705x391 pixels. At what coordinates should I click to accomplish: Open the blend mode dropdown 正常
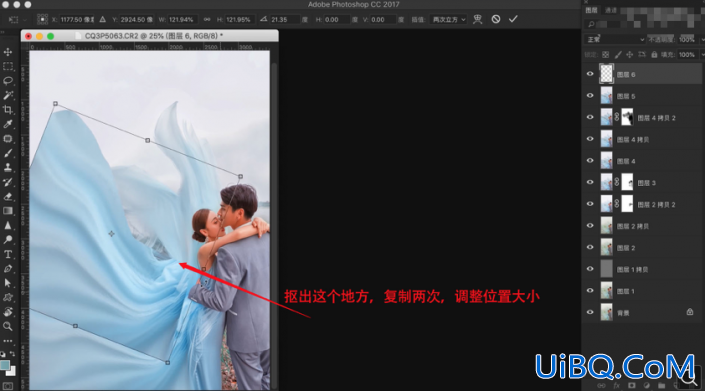point(615,40)
